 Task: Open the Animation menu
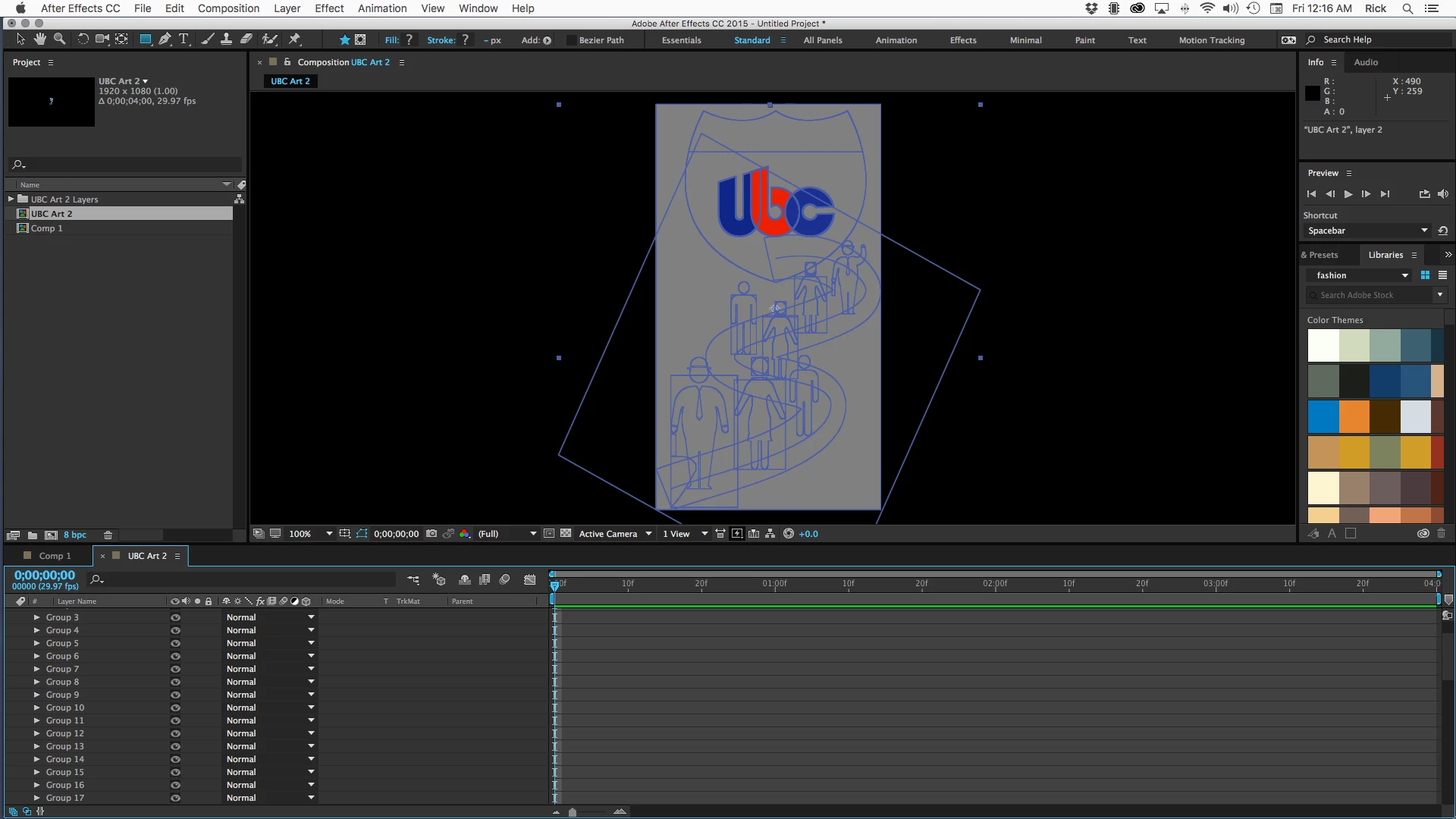tap(381, 8)
